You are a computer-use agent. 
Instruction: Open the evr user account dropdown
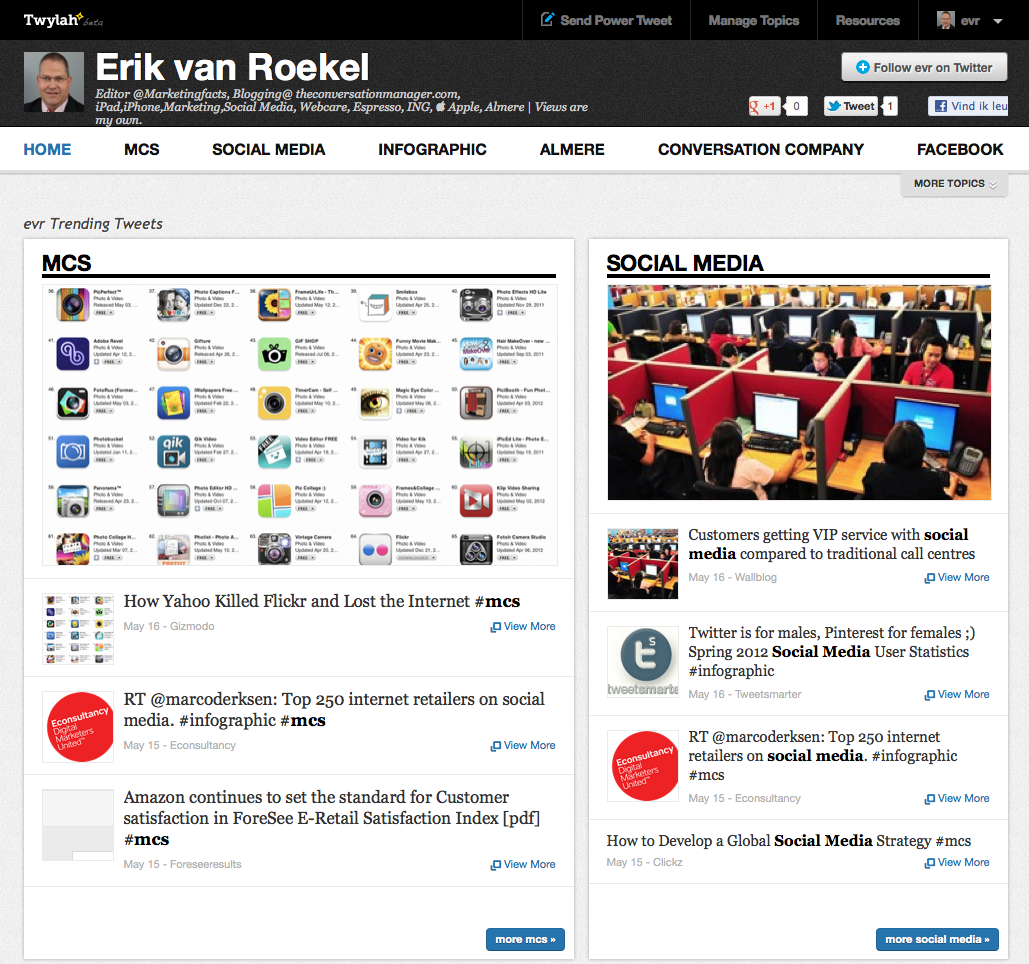coord(970,20)
